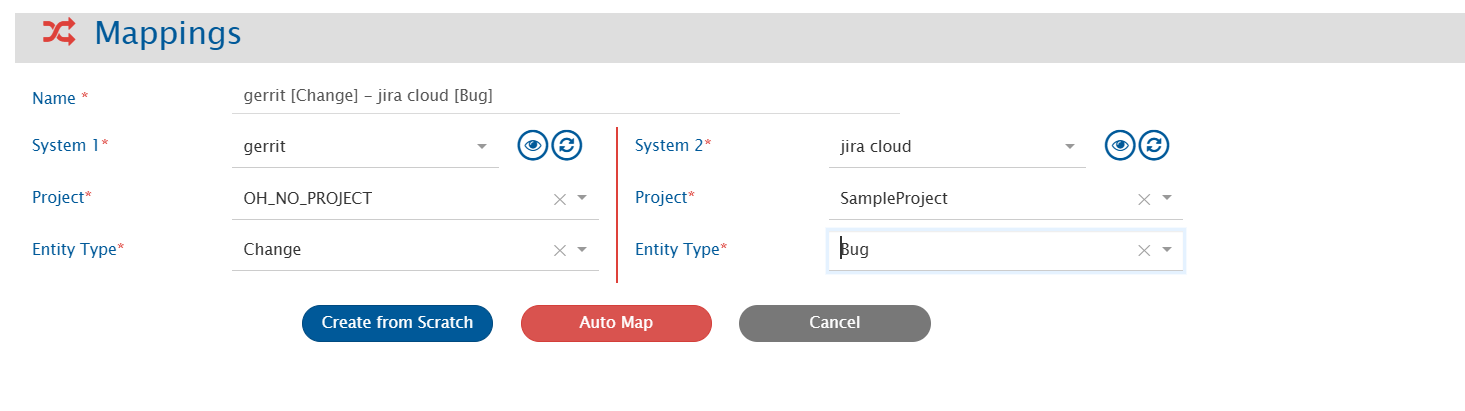Click the Create from Scratch button

397,323
